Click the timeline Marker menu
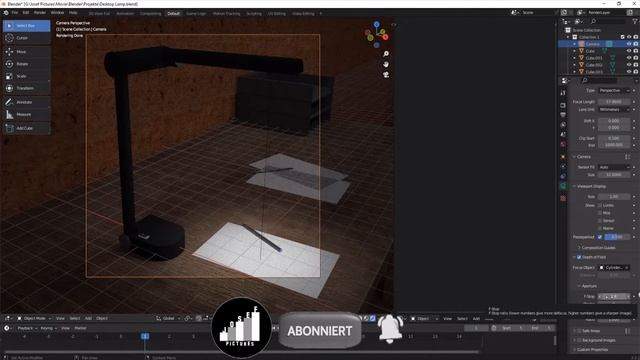Screen dimensions: 640x360 coord(80,328)
